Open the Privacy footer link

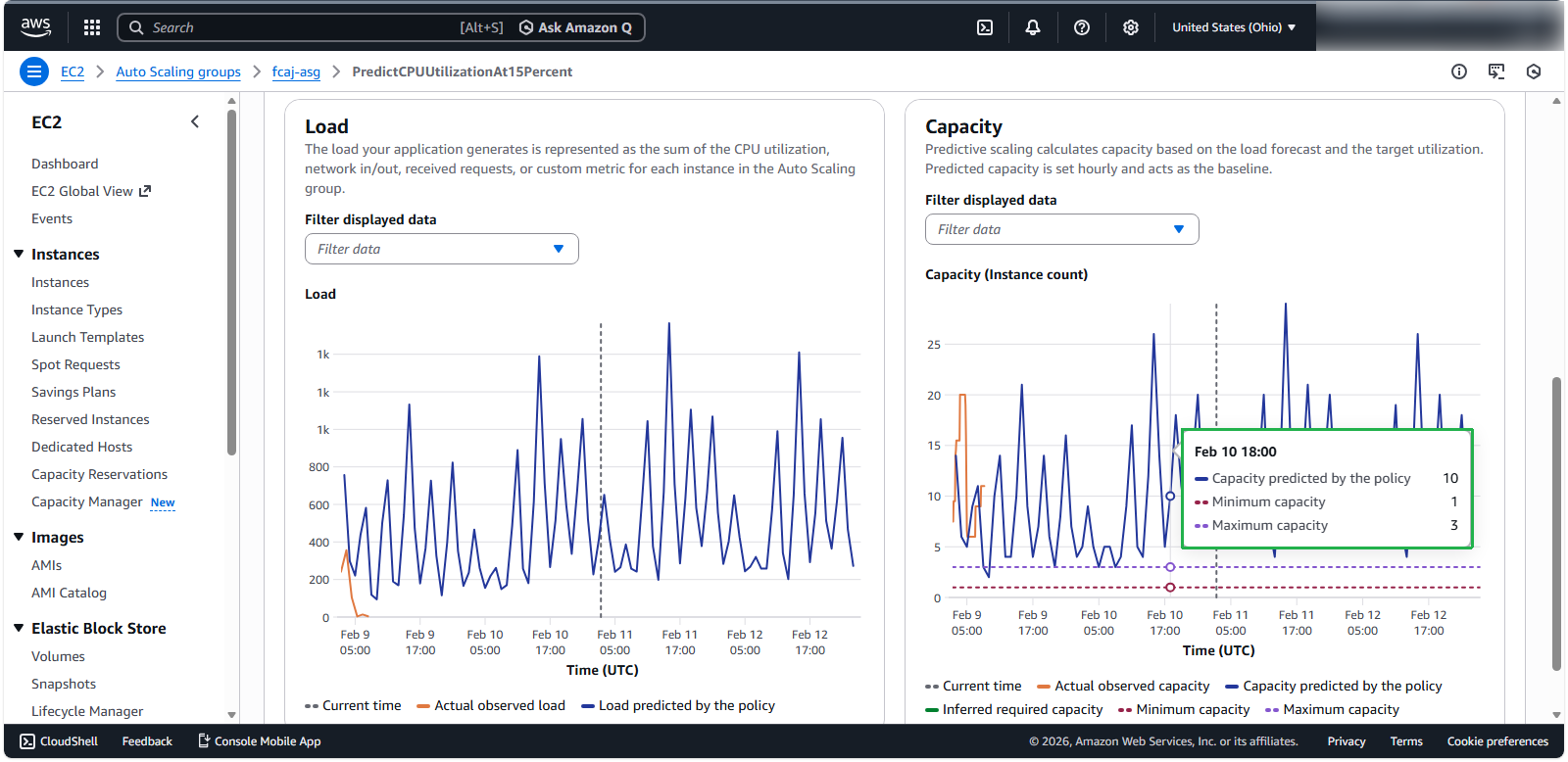(x=1347, y=741)
